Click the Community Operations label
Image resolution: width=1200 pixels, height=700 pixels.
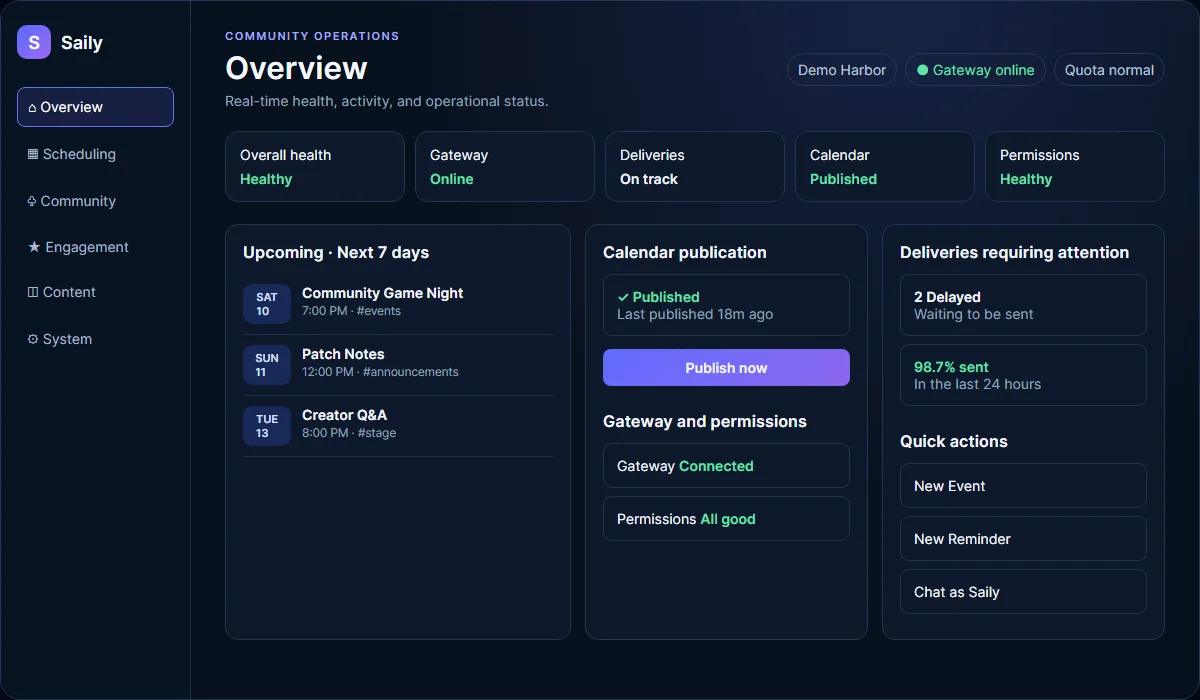(312, 36)
